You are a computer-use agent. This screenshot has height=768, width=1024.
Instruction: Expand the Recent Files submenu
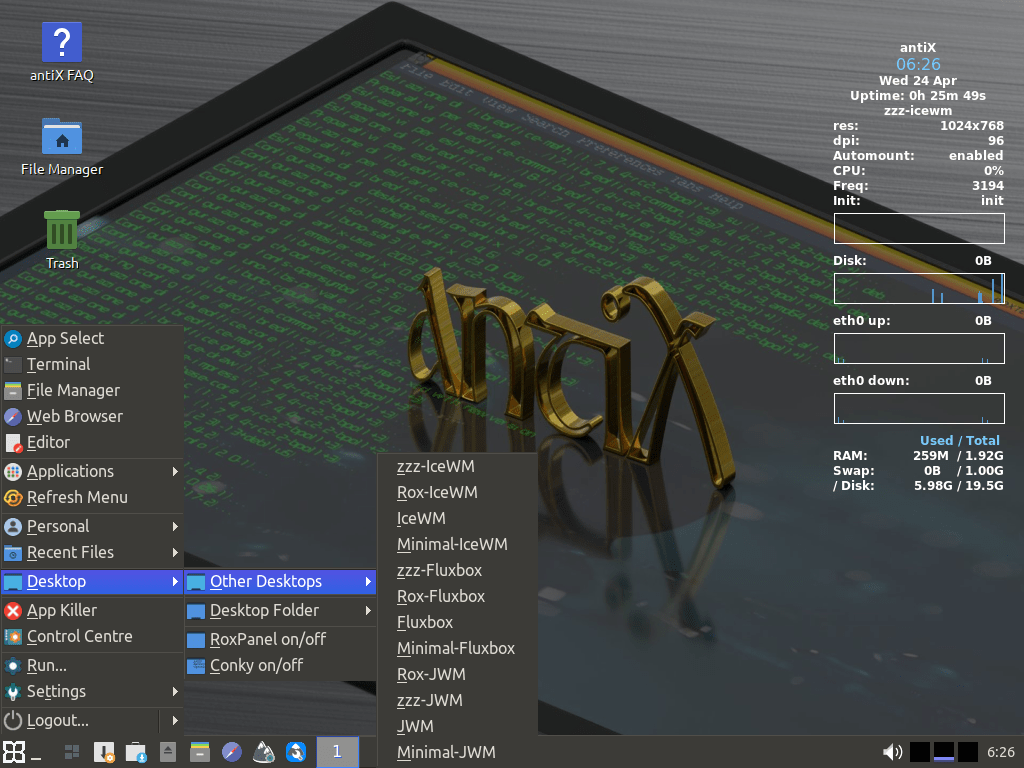click(x=92, y=552)
